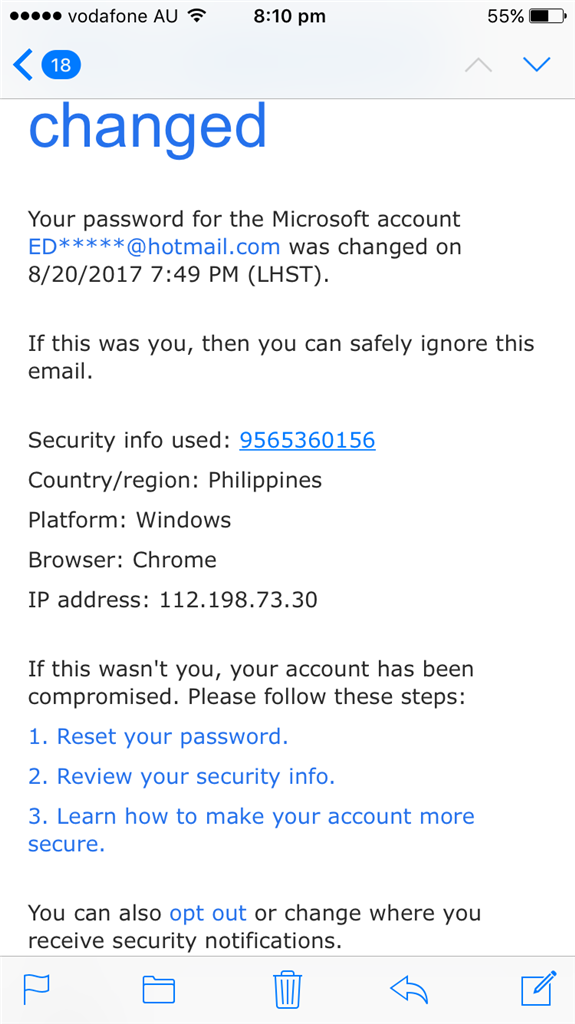Tap the 8:10 pm clock to scroll top
575x1024 pixels.
(x=289, y=16)
